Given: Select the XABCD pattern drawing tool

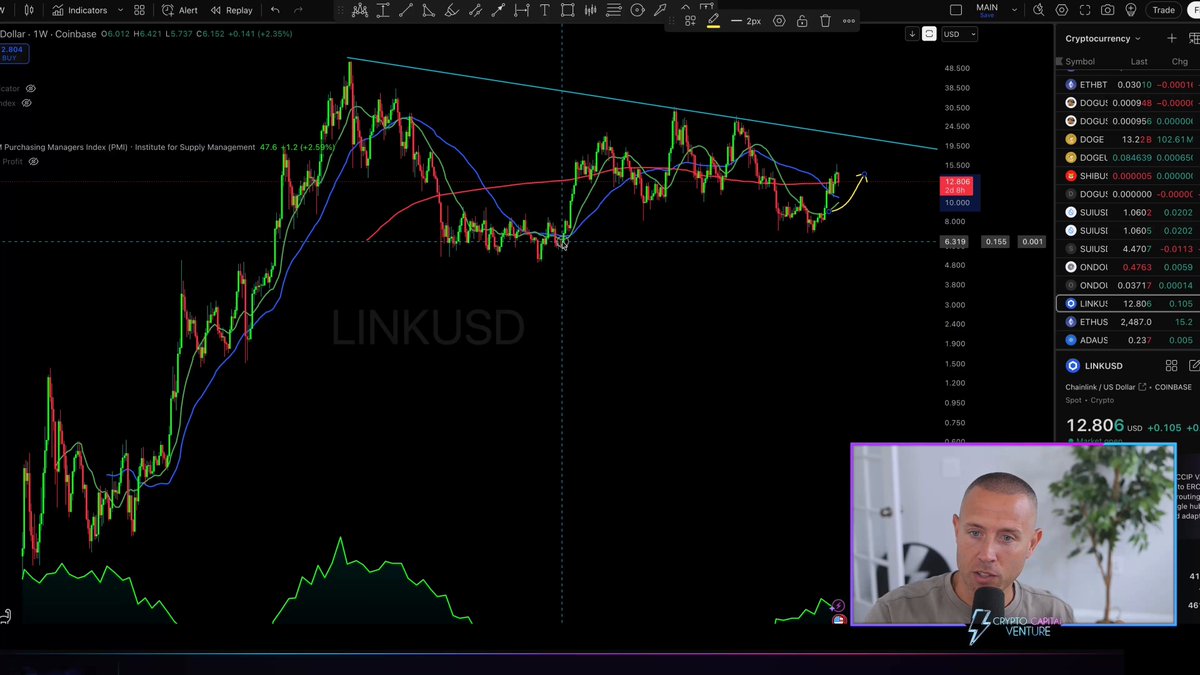Looking at the screenshot, I should click(360, 10).
